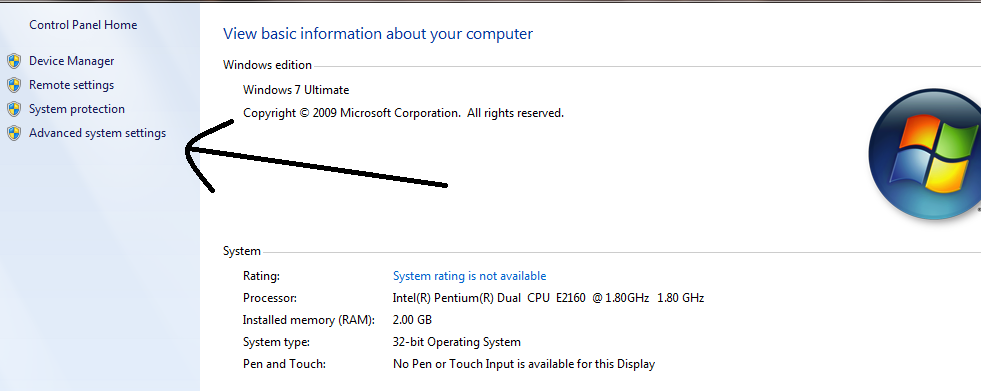Click the shield icon next to Advanced system settings

14,133
